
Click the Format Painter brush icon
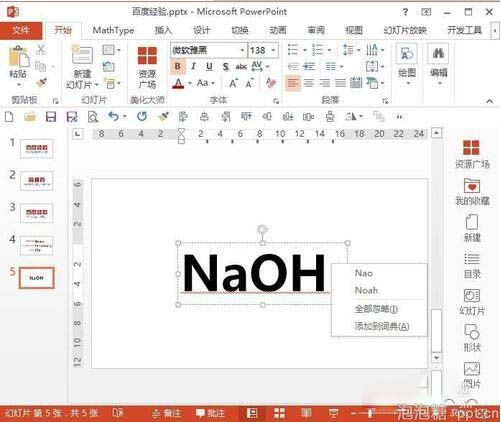pyautogui.click(x=41, y=82)
